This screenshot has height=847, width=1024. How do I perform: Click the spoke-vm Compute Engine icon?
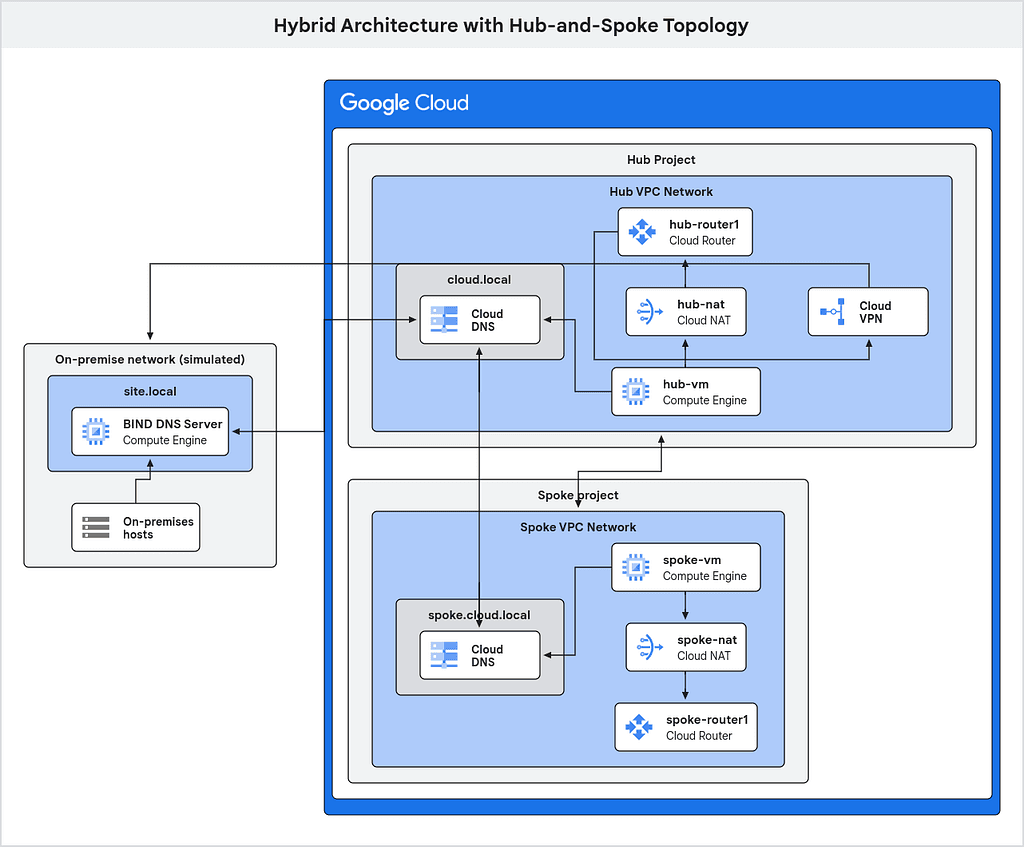pos(635,567)
